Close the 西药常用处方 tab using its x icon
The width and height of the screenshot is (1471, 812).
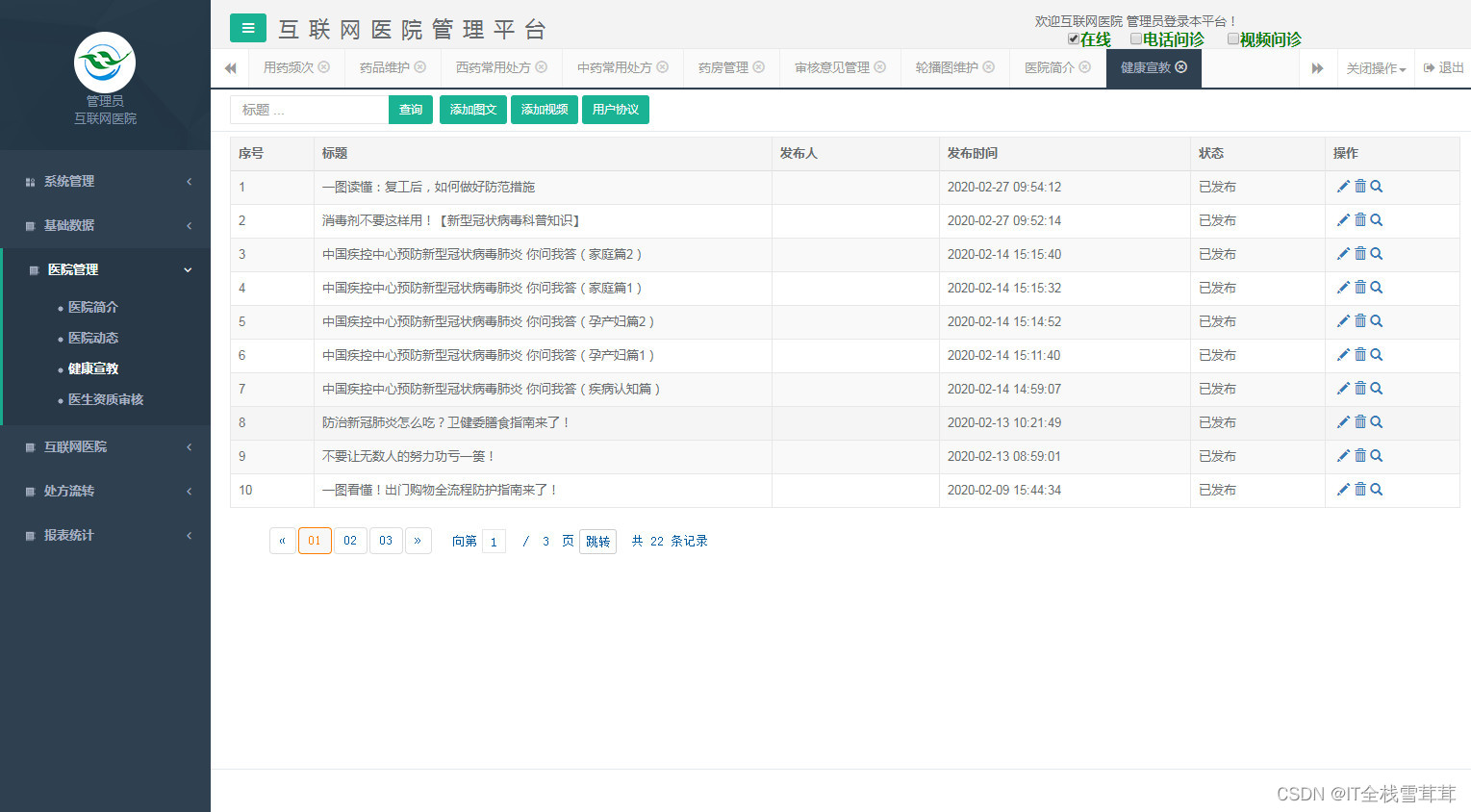coord(542,67)
